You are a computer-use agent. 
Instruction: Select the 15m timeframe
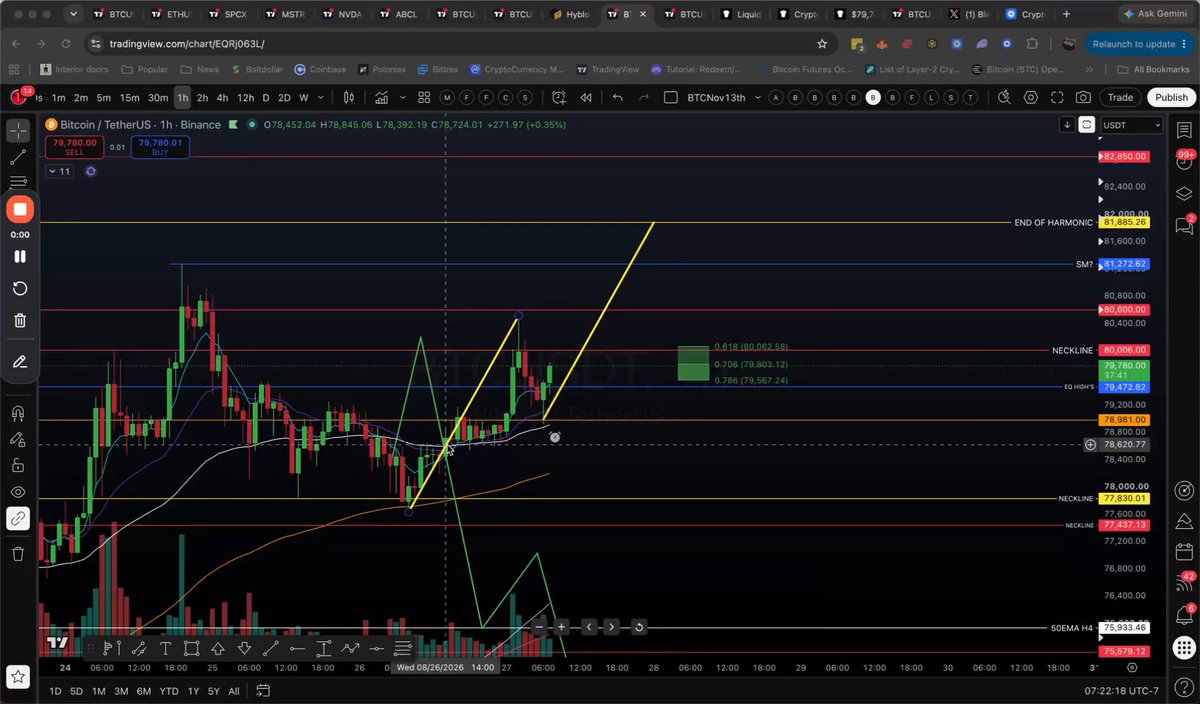(129, 97)
